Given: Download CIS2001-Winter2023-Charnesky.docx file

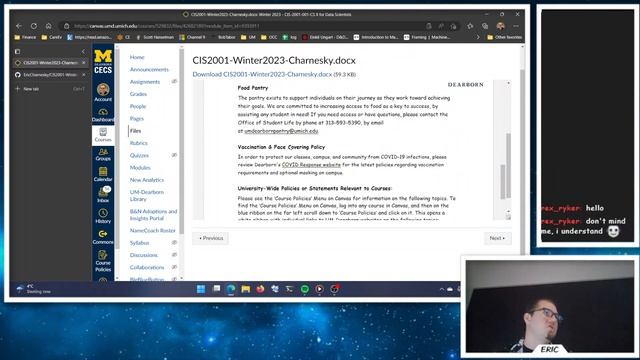Looking at the screenshot, I should (x=262, y=74).
